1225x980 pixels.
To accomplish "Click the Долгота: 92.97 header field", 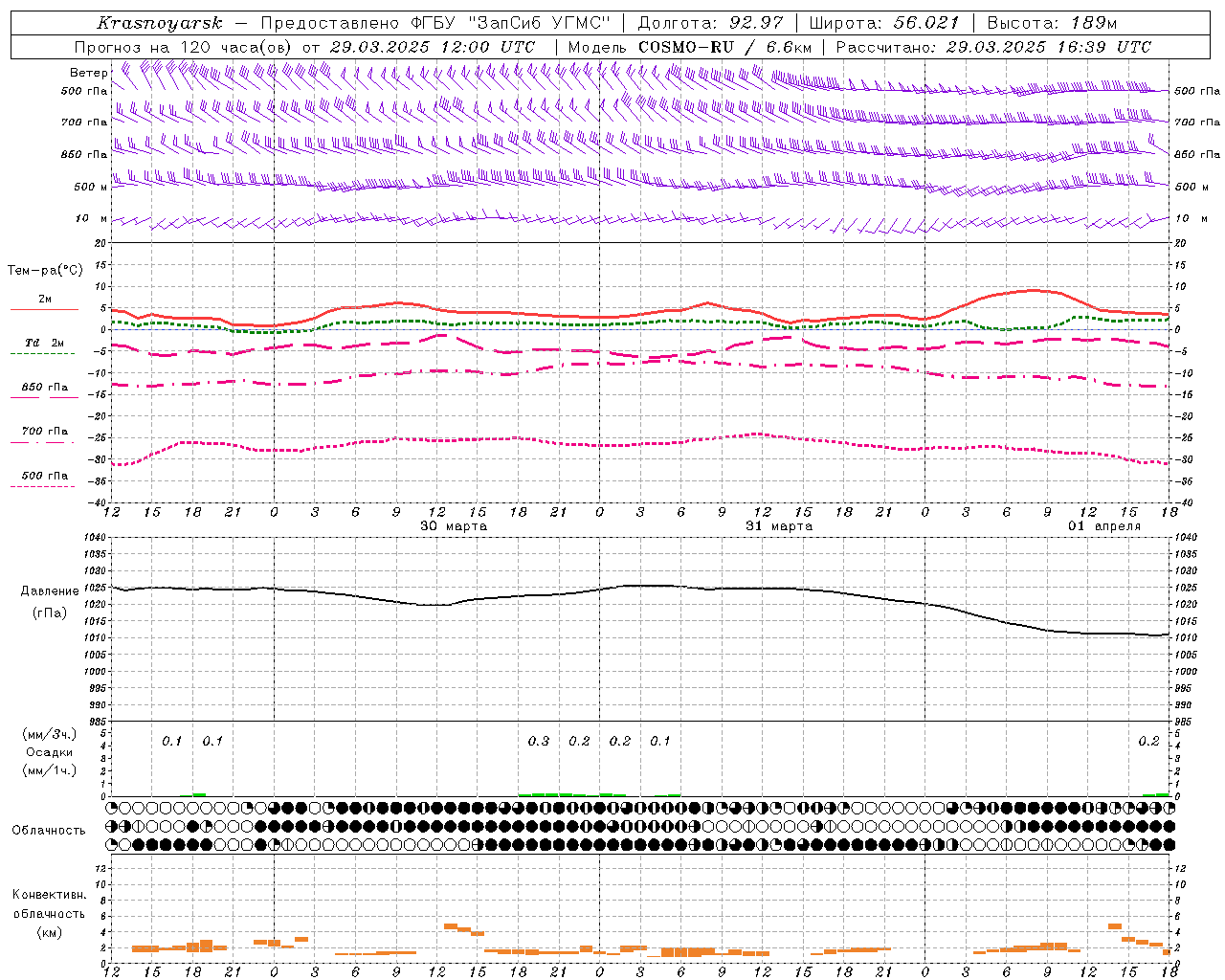I will point(710,23).
